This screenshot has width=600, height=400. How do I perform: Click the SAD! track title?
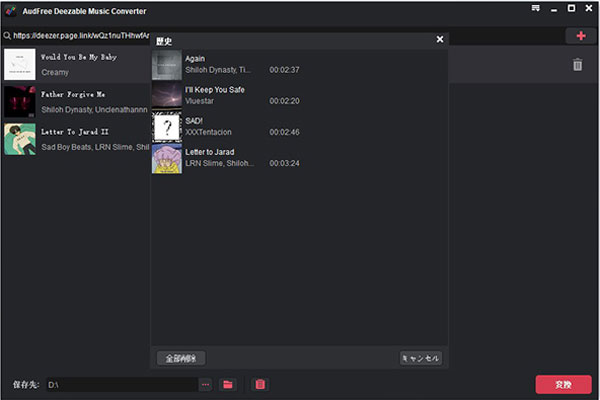click(194, 121)
